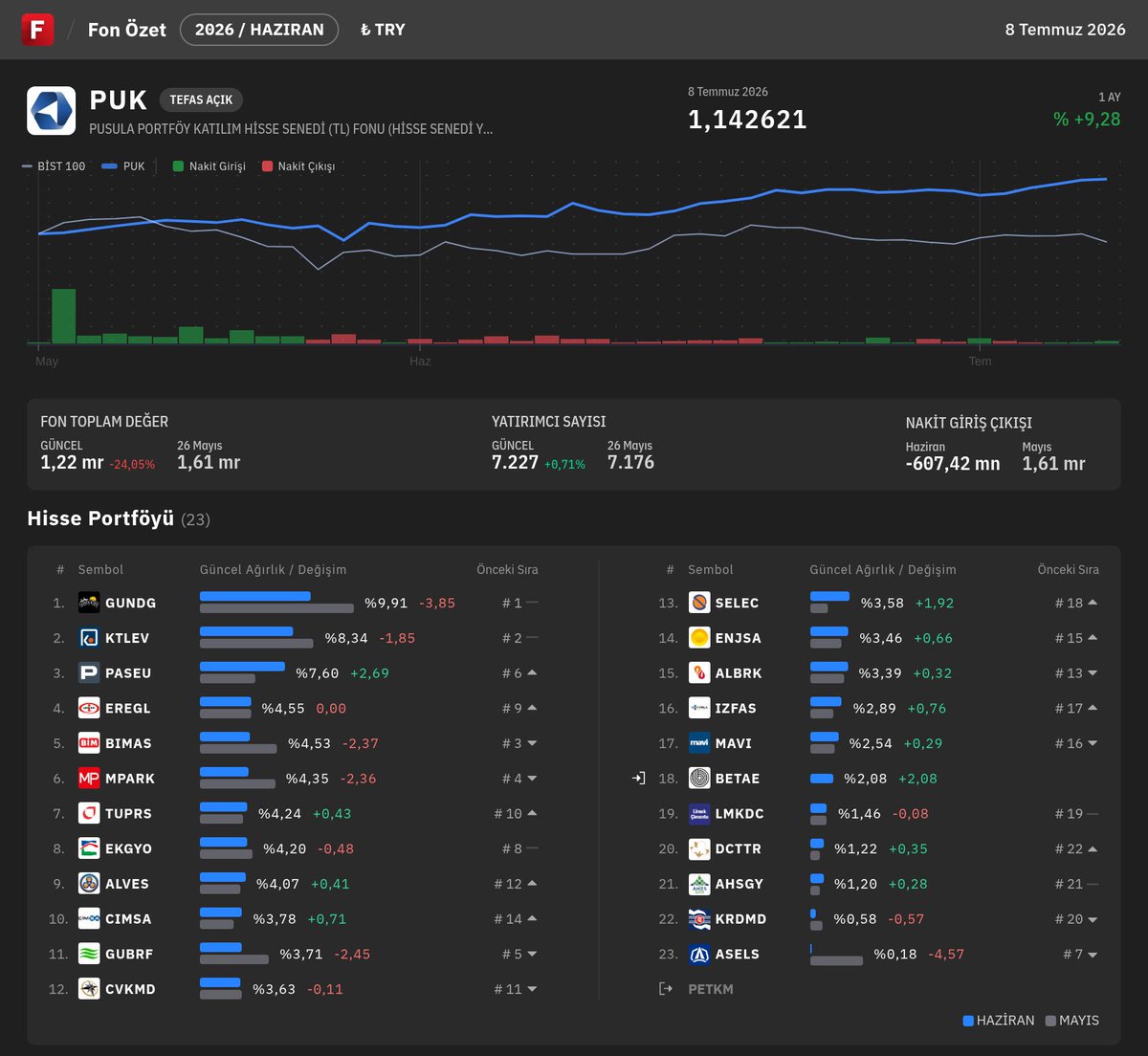Click the BETAE stock logo

[699, 779]
